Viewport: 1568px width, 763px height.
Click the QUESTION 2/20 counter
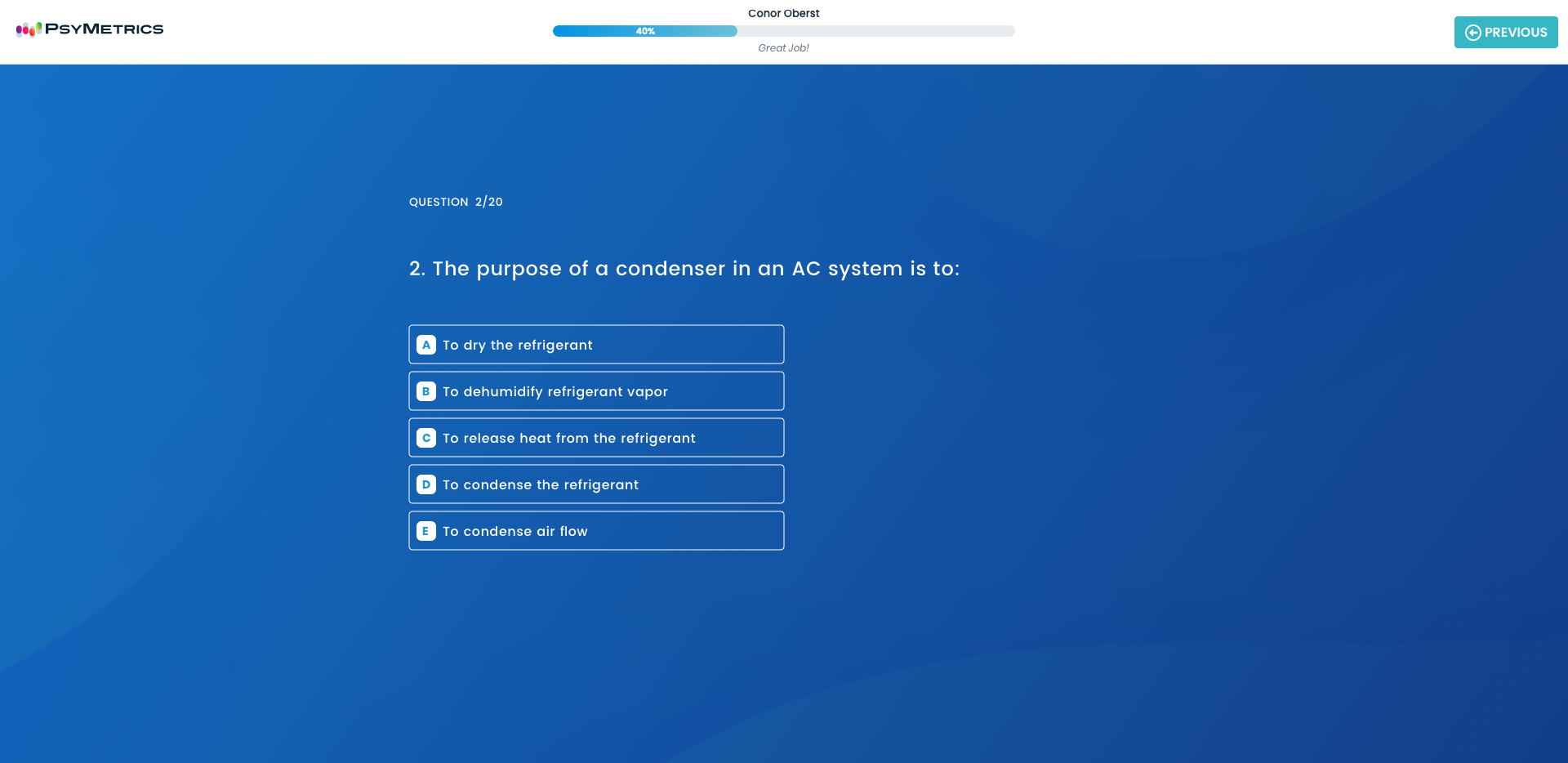pyautogui.click(x=456, y=202)
